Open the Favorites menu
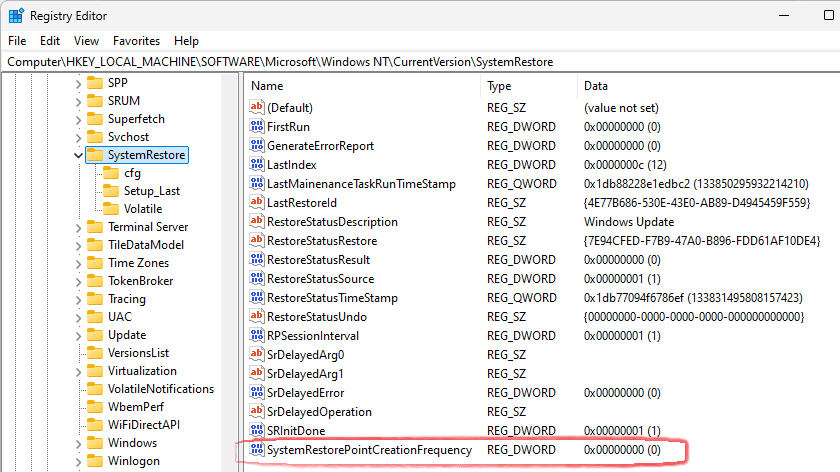Screen dimensions: 840x472 [136, 41]
